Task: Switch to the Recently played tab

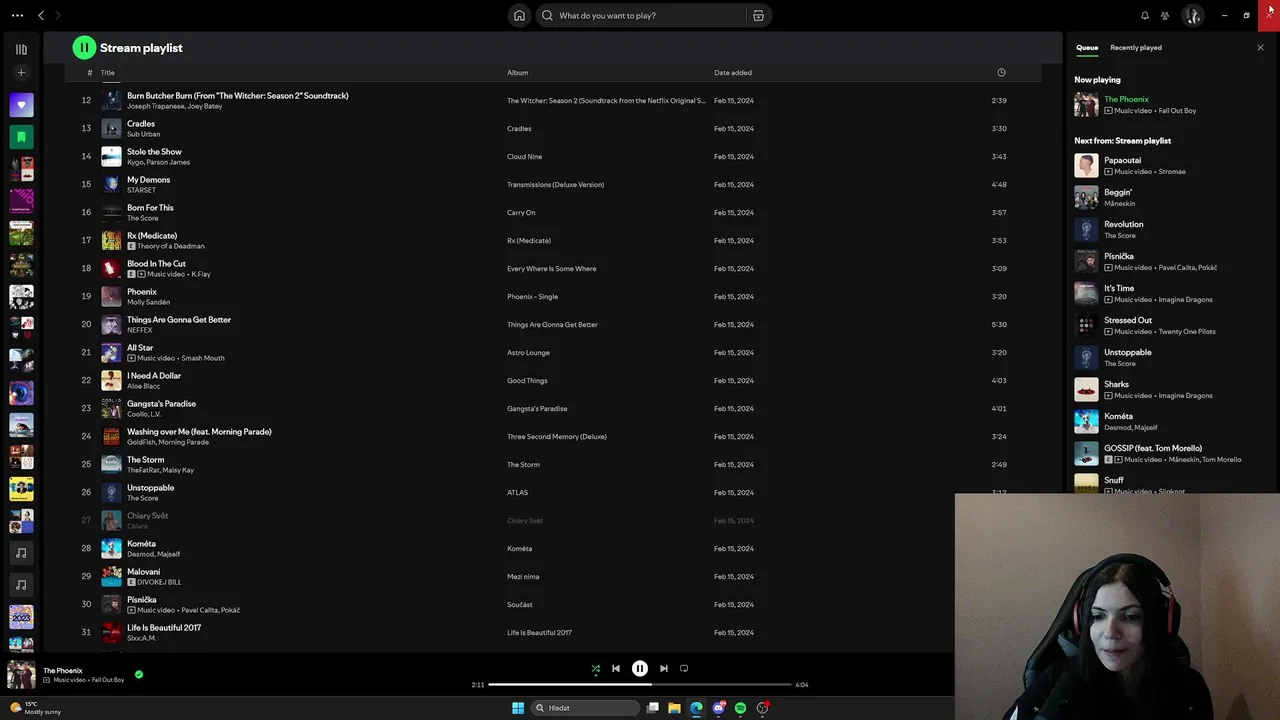Action: click(x=1136, y=48)
